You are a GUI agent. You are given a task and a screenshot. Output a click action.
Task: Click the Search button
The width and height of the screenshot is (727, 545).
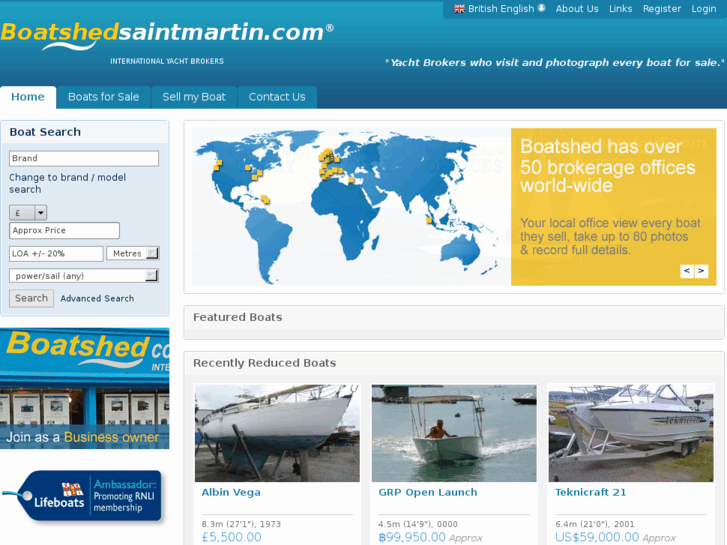tap(32, 298)
